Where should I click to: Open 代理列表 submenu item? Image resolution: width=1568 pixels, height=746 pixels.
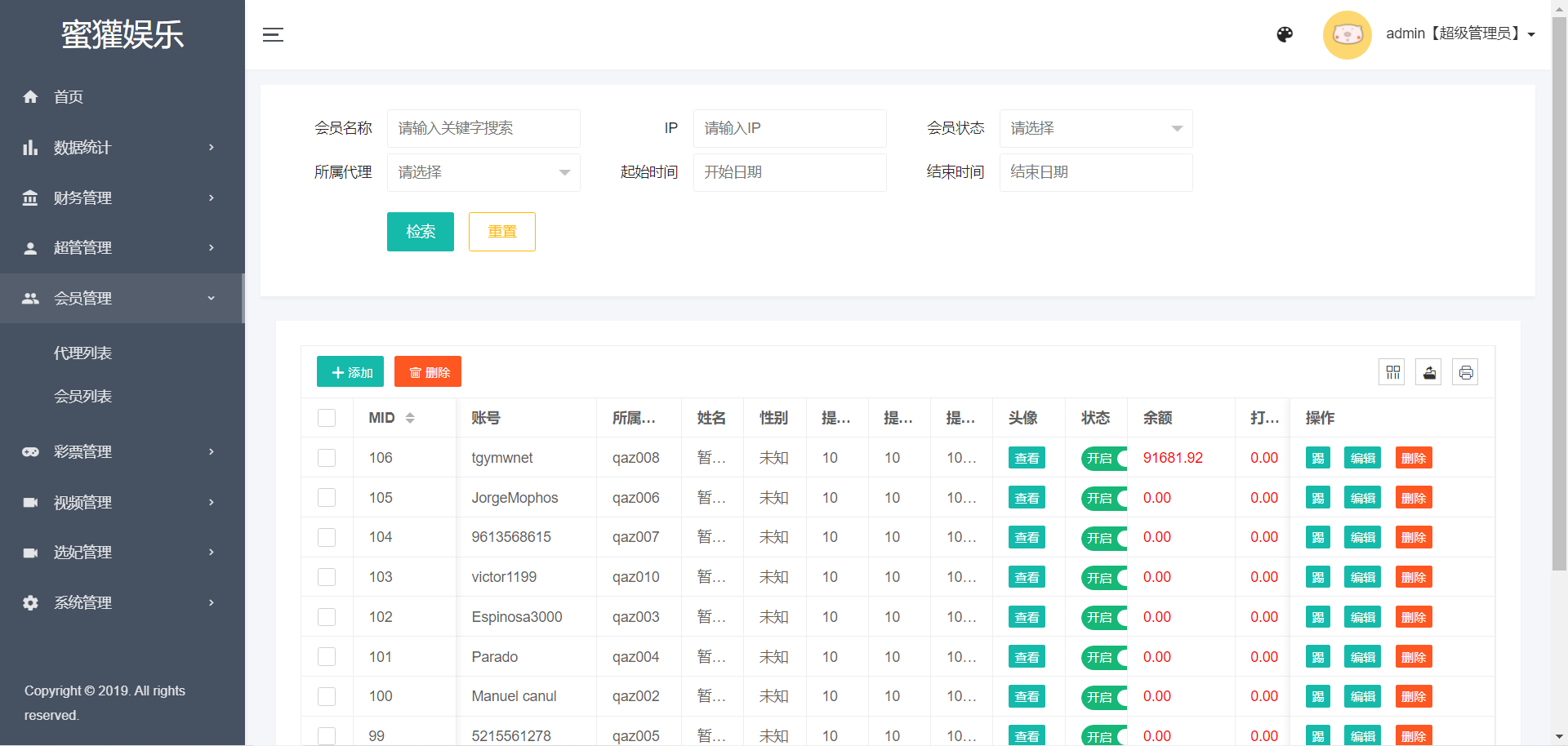click(82, 353)
